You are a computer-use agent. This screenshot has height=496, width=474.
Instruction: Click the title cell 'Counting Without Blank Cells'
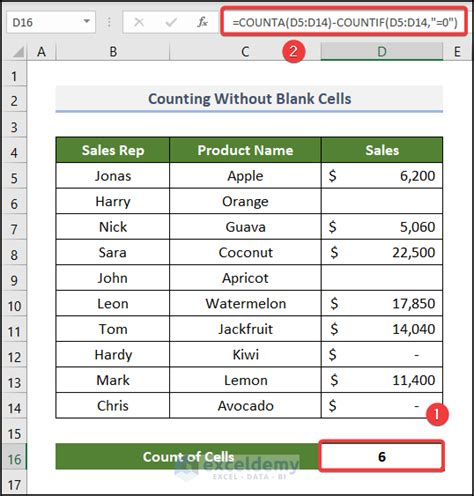tap(249, 99)
